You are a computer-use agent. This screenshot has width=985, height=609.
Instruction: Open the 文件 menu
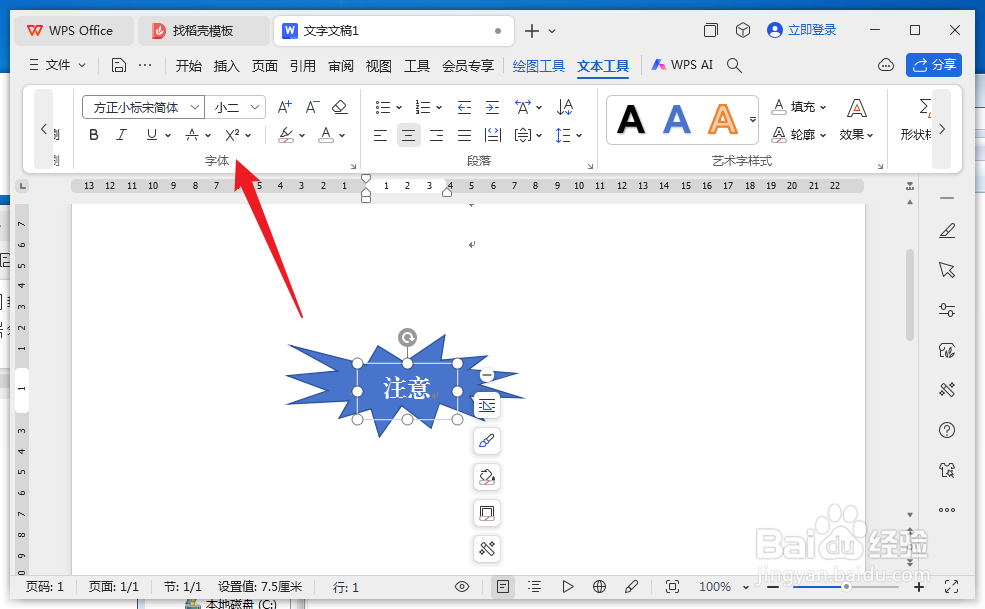click(57, 65)
